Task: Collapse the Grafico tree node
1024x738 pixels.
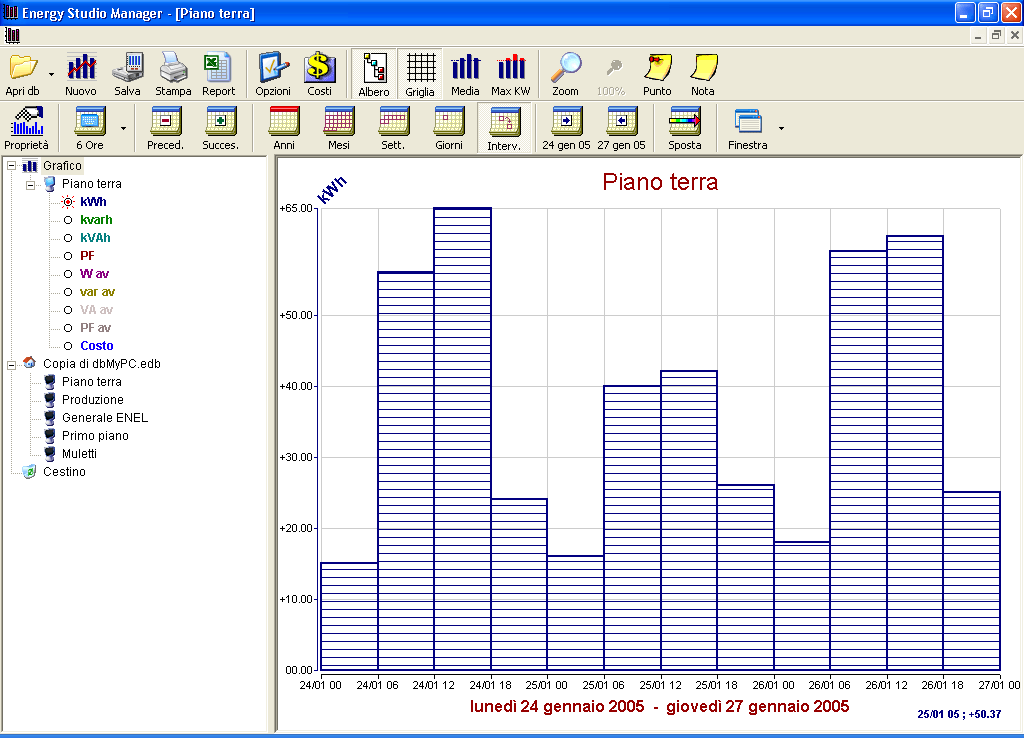Action: pos(12,166)
